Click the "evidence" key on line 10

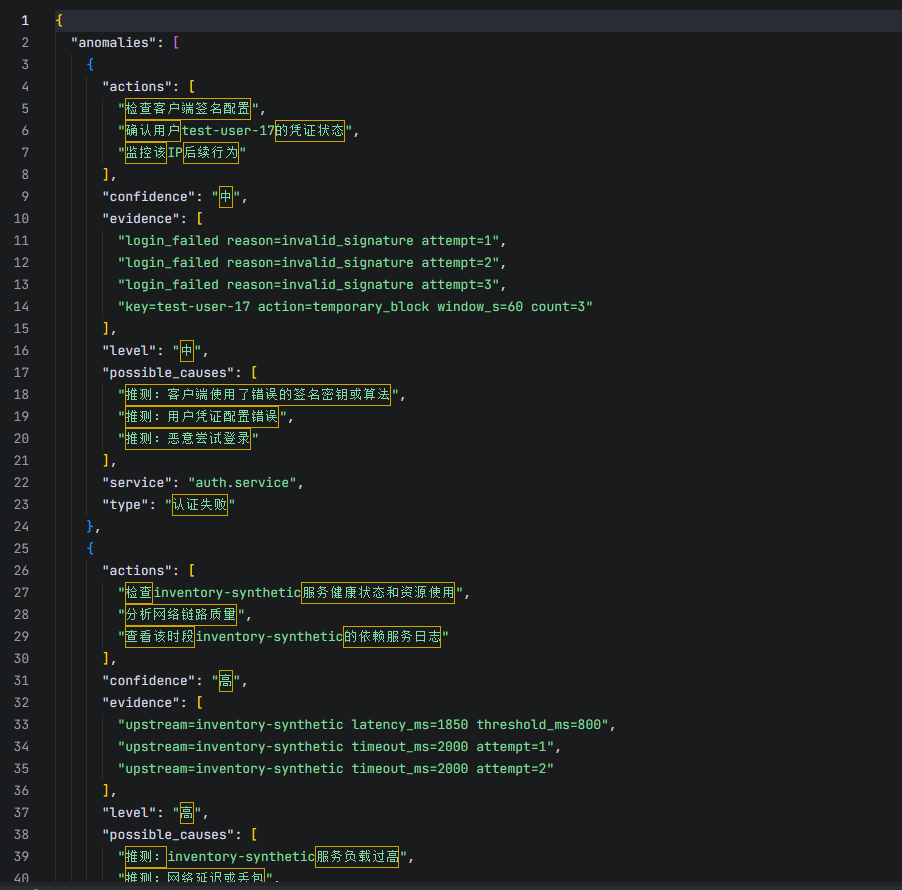point(140,219)
